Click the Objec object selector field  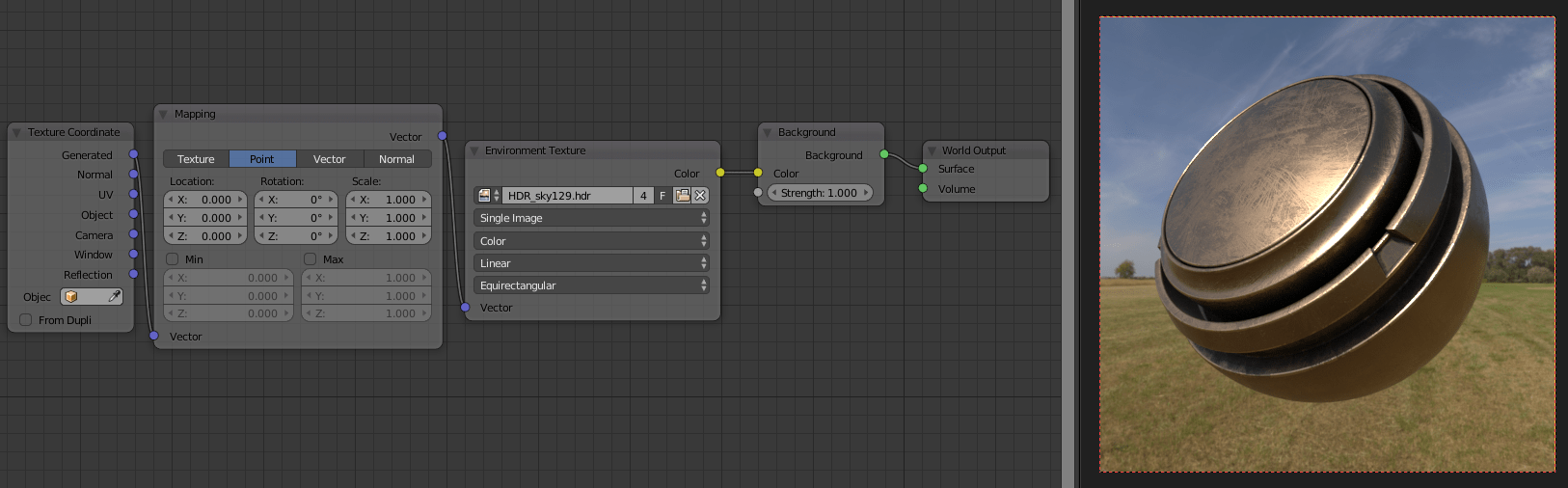point(92,297)
